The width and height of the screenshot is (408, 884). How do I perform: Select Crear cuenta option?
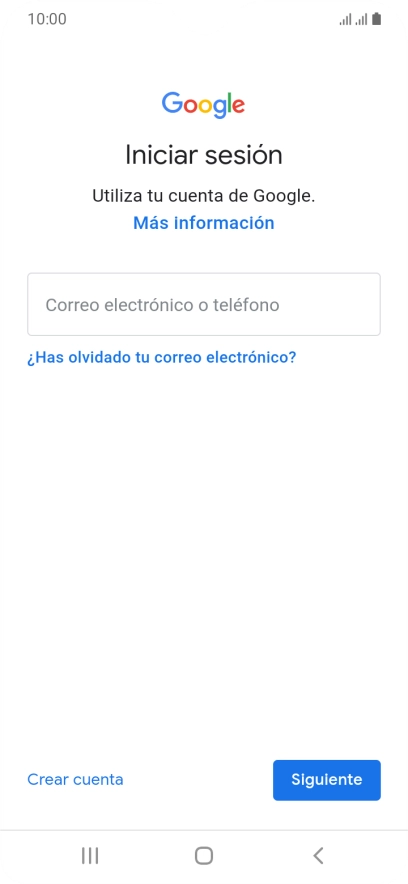coord(76,780)
